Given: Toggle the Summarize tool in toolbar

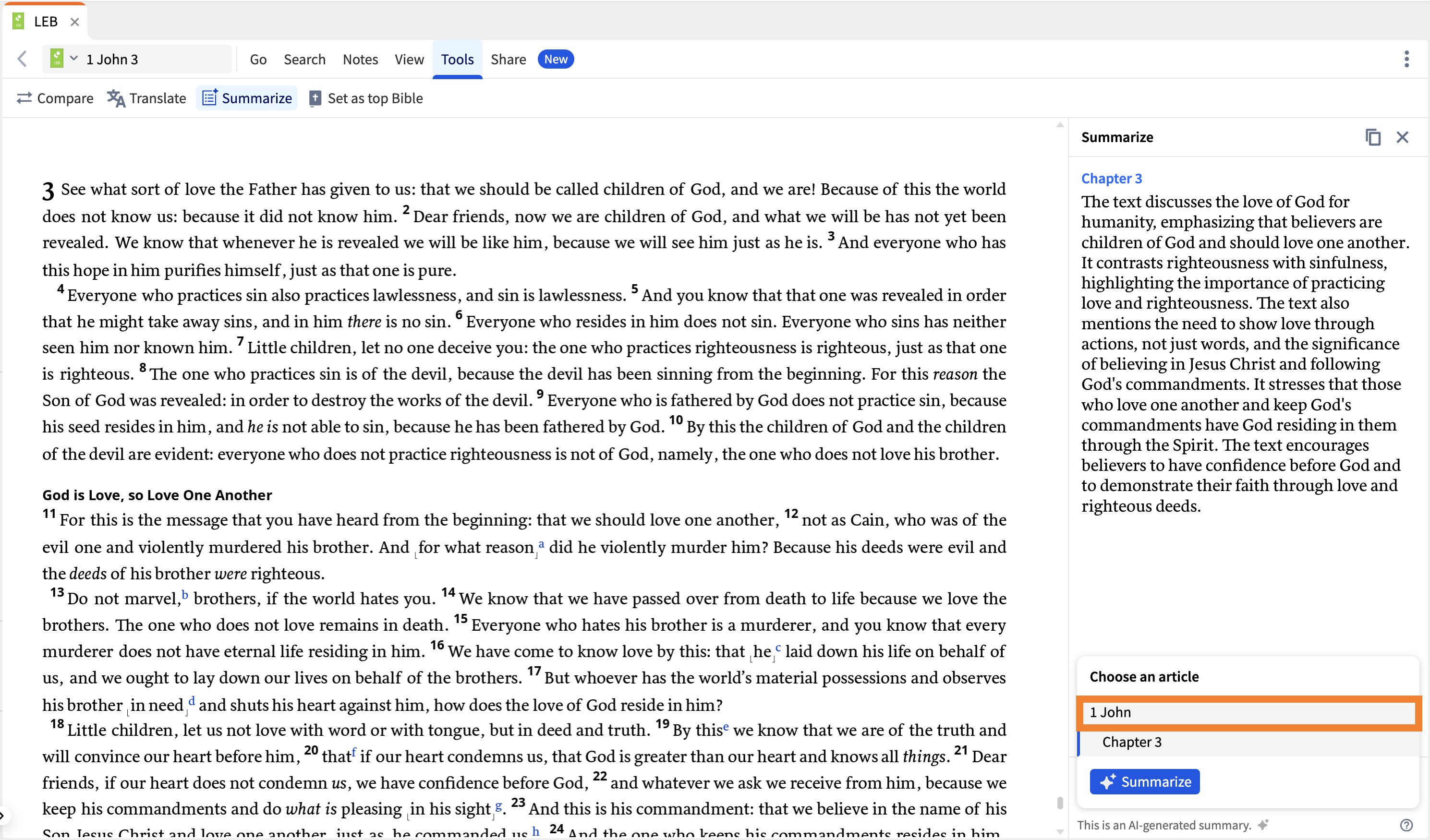Looking at the screenshot, I should pos(247,98).
